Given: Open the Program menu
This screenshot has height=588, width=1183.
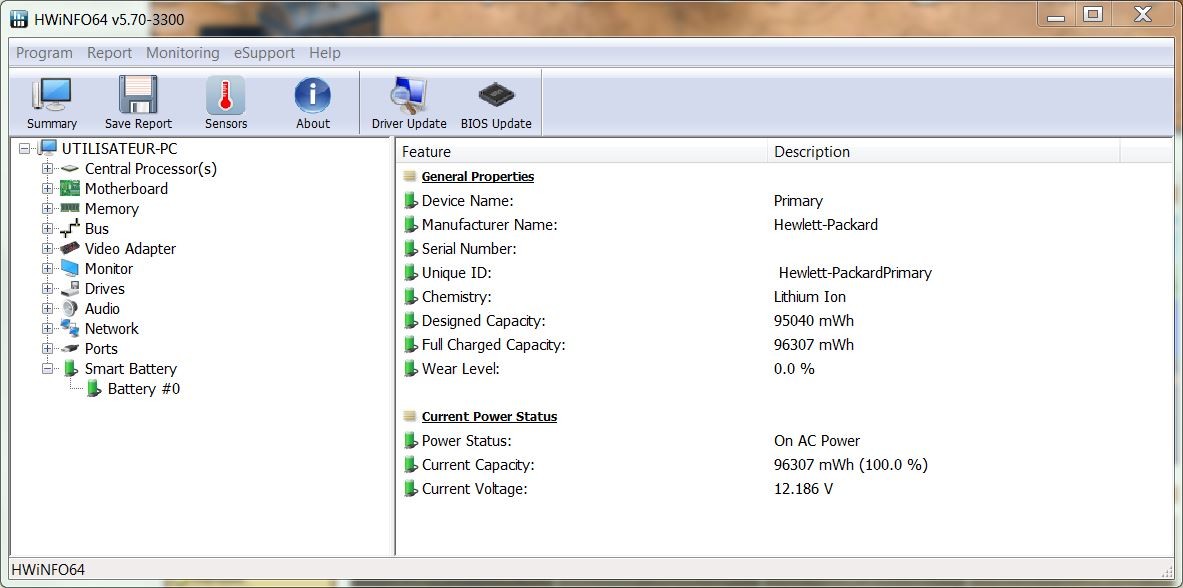Looking at the screenshot, I should point(45,53).
